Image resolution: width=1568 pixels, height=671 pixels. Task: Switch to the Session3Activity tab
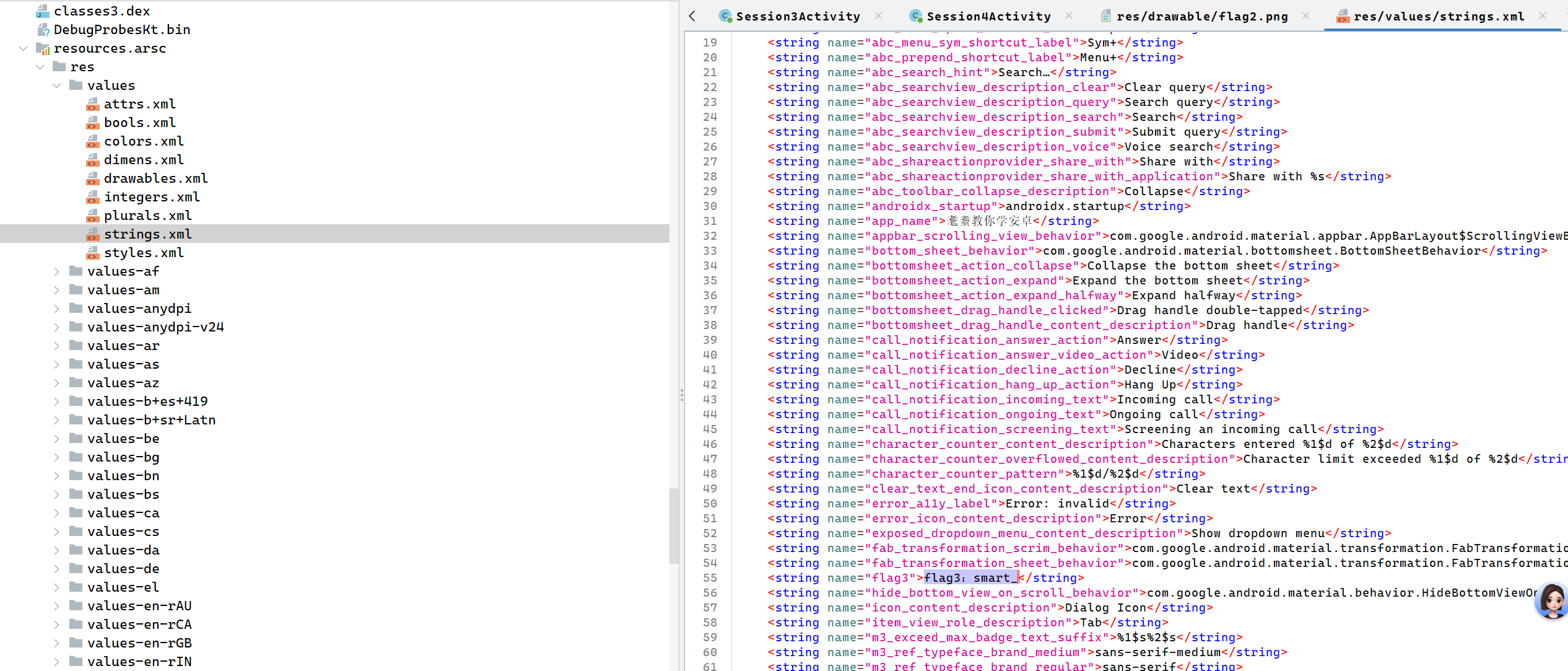(797, 16)
